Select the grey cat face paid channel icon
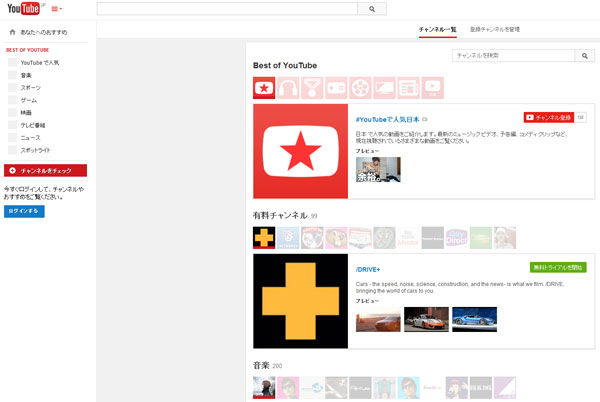 (x=385, y=238)
